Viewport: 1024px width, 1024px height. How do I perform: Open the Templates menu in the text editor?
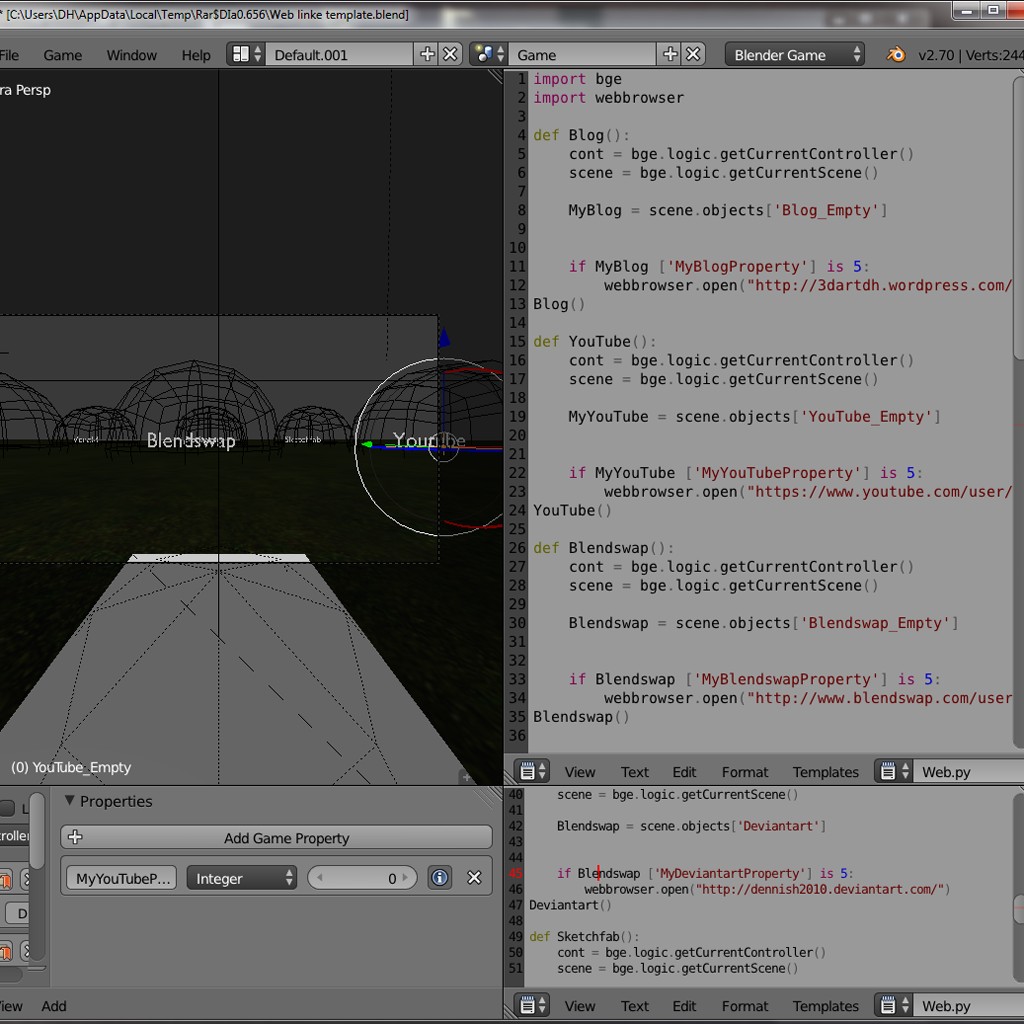[x=825, y=771]
